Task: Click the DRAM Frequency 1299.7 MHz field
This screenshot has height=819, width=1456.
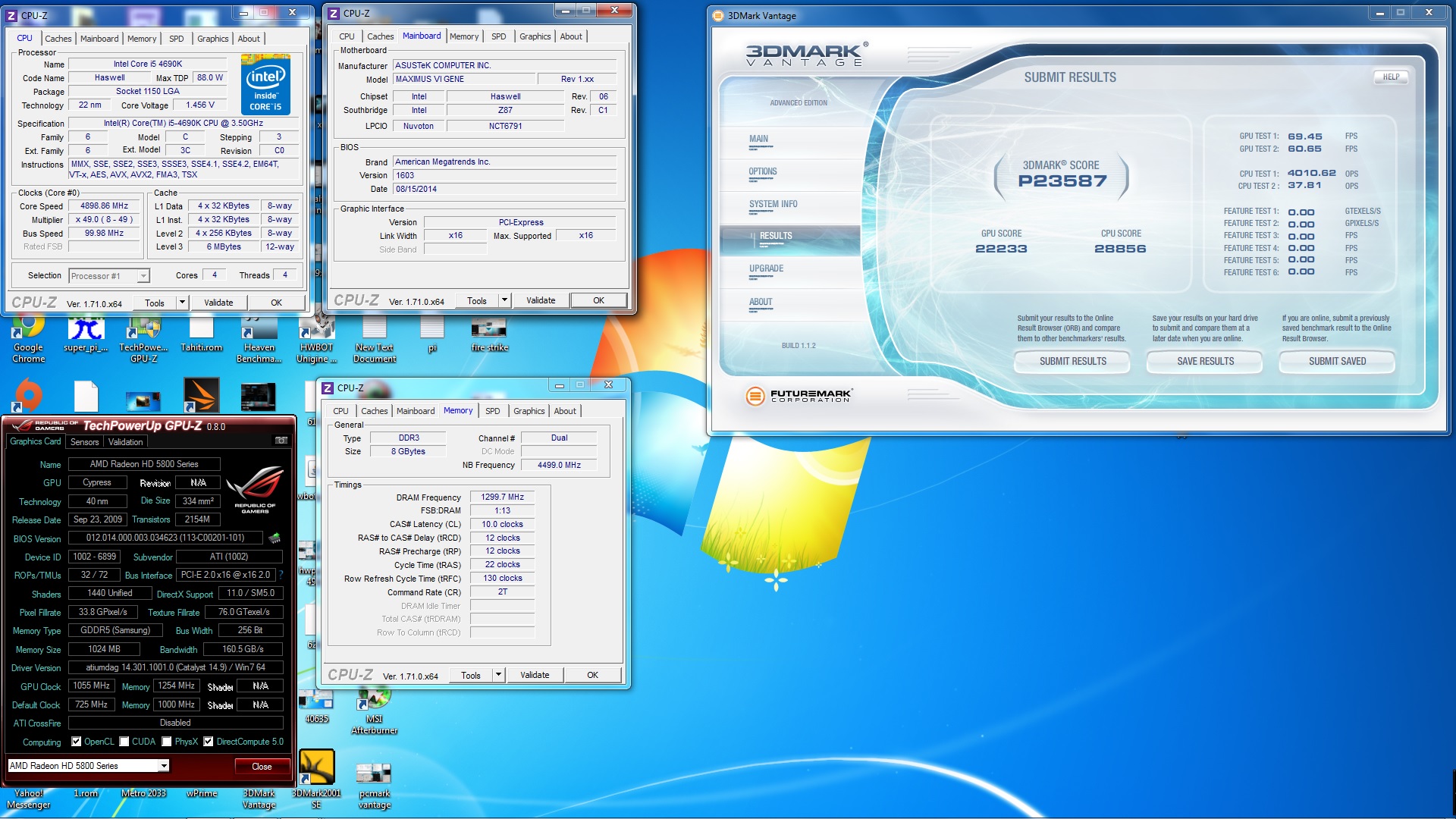Action: 502,497
